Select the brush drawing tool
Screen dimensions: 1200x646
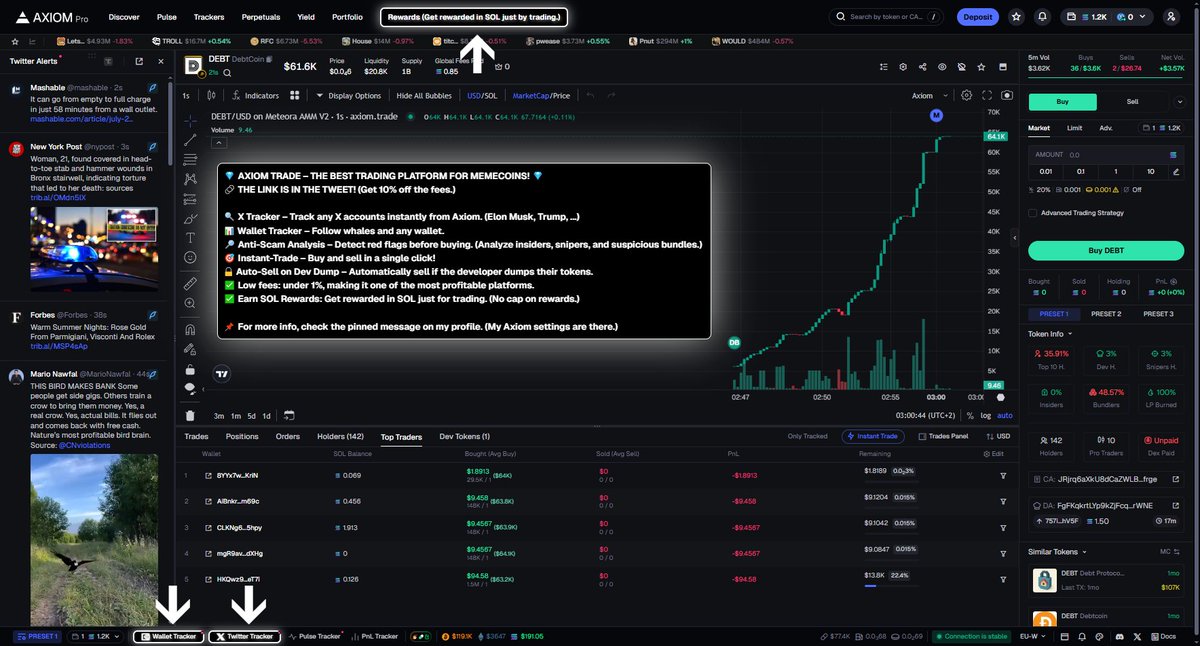pyautogui.click(x=190, y=217)
